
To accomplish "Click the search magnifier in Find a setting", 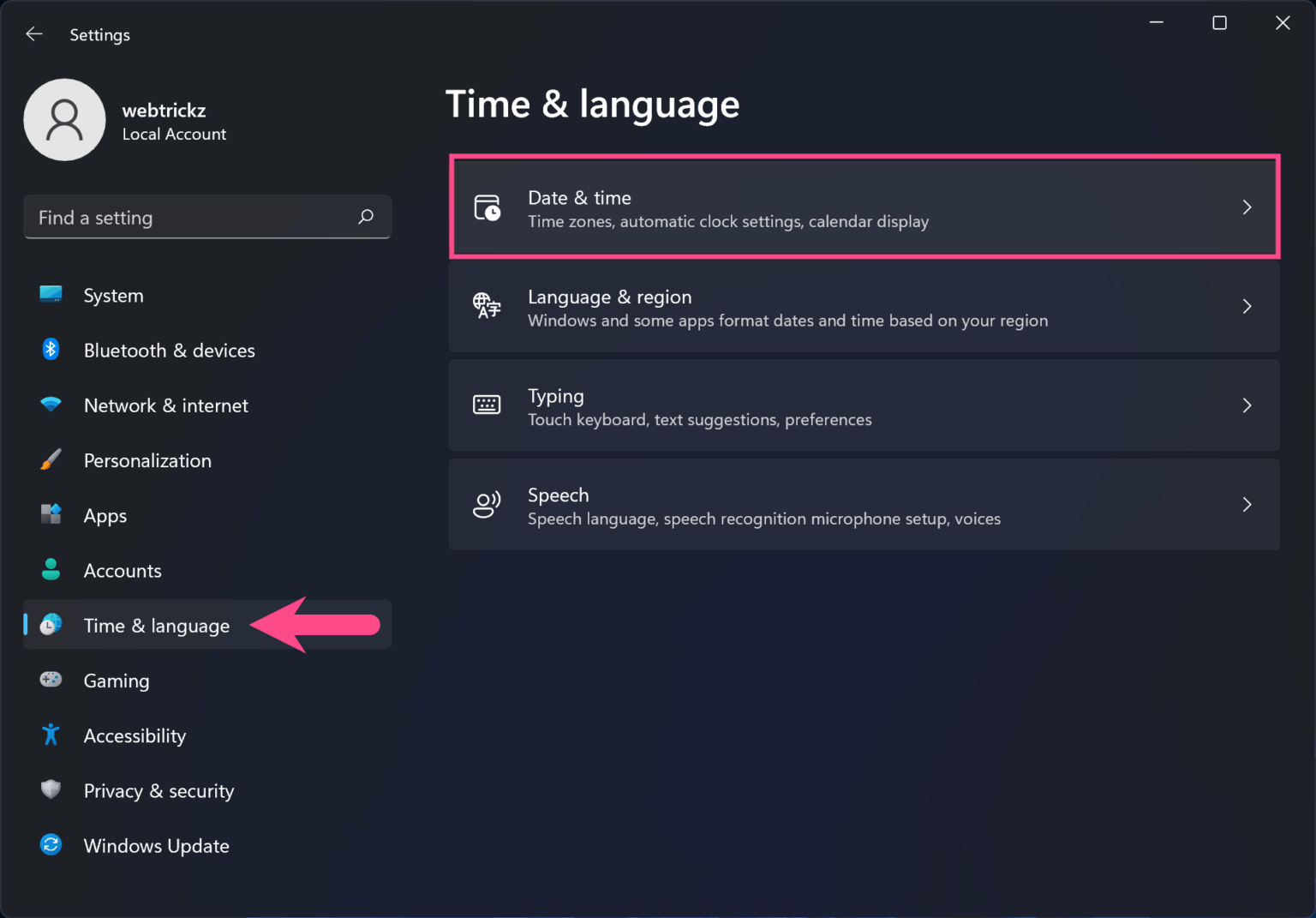I will pyautogui.click(x=366, y=217).
